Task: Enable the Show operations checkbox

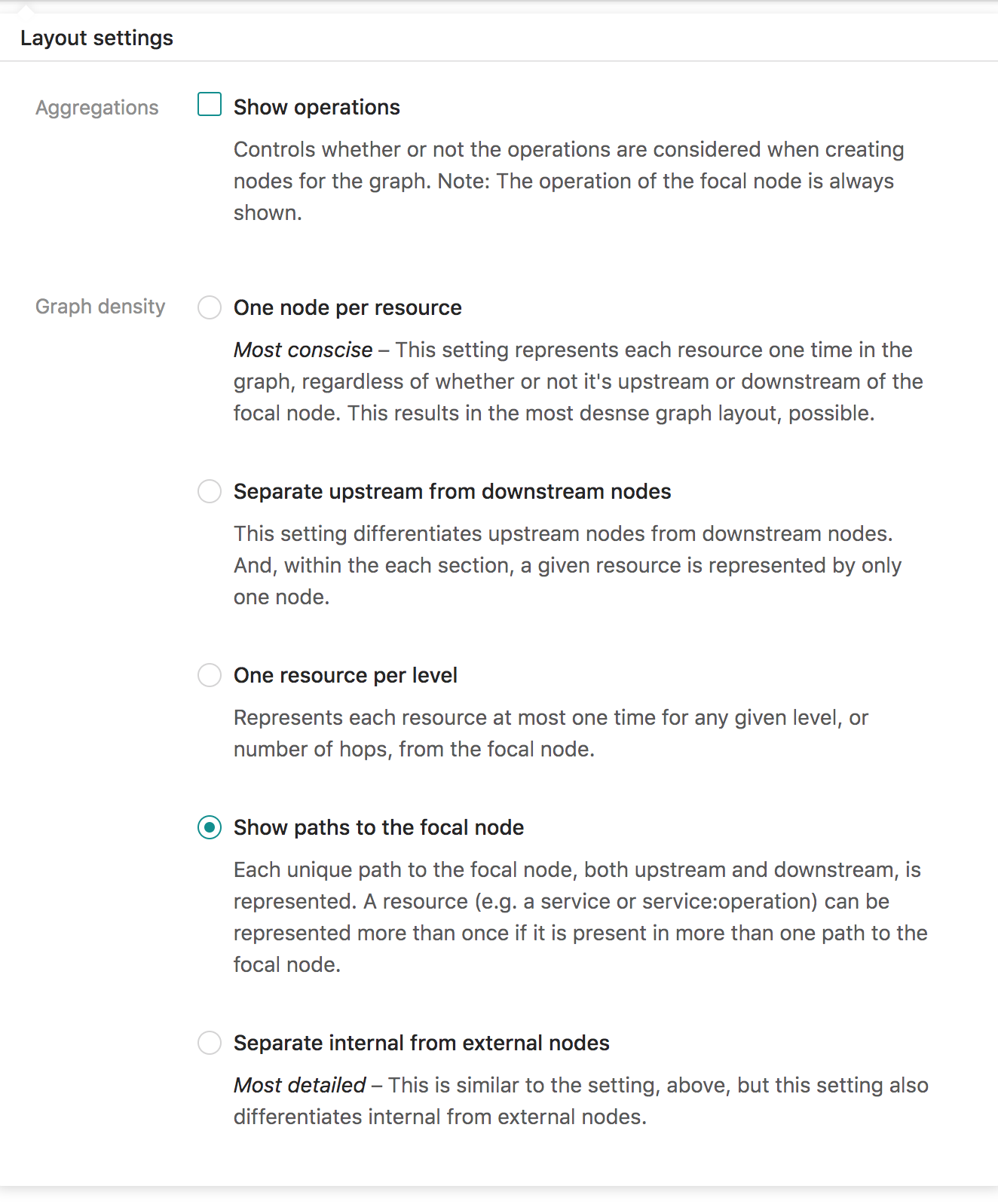Action: coord(210,105)
